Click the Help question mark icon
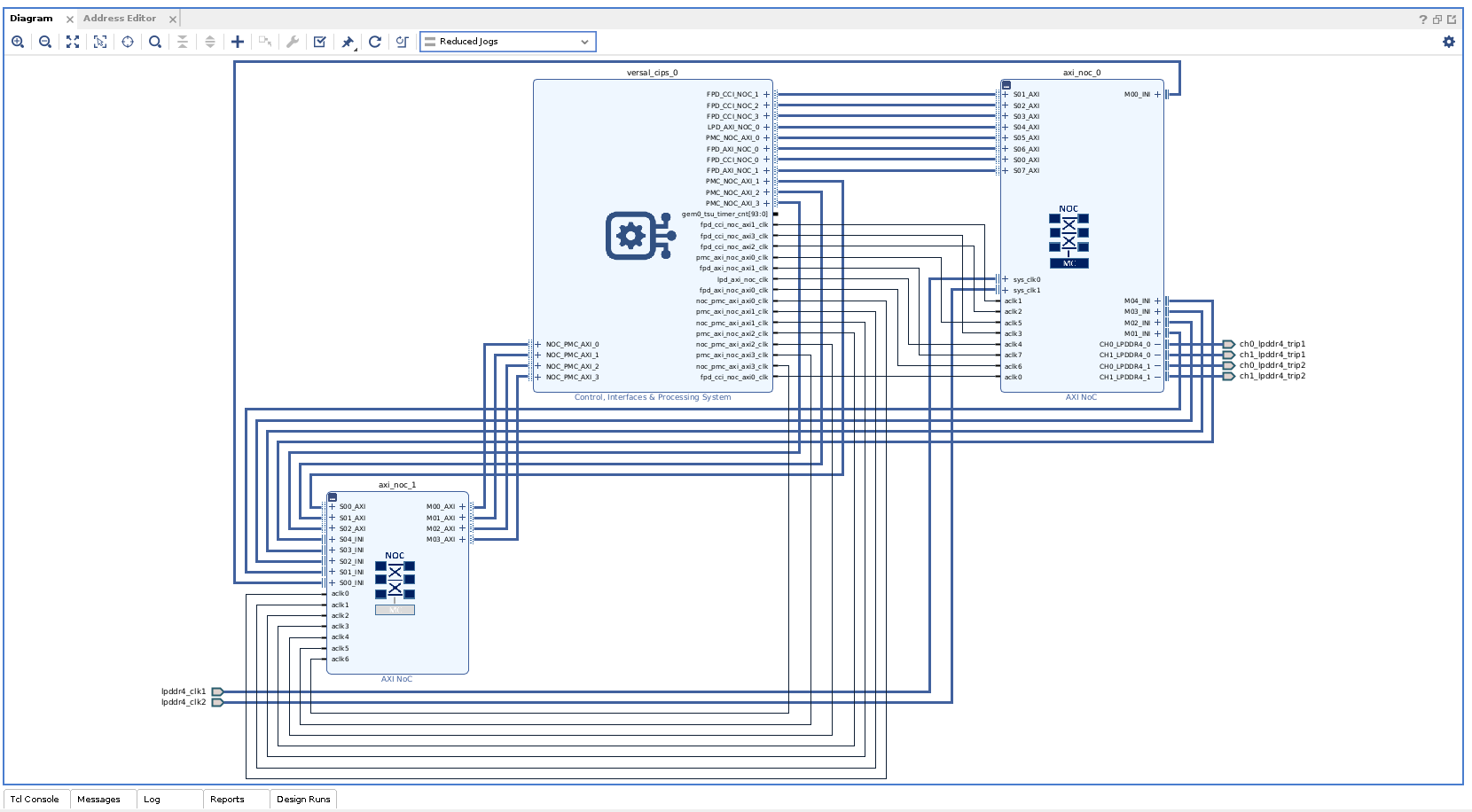This screenshot has height=812, width=1472. coord(1422,18)
